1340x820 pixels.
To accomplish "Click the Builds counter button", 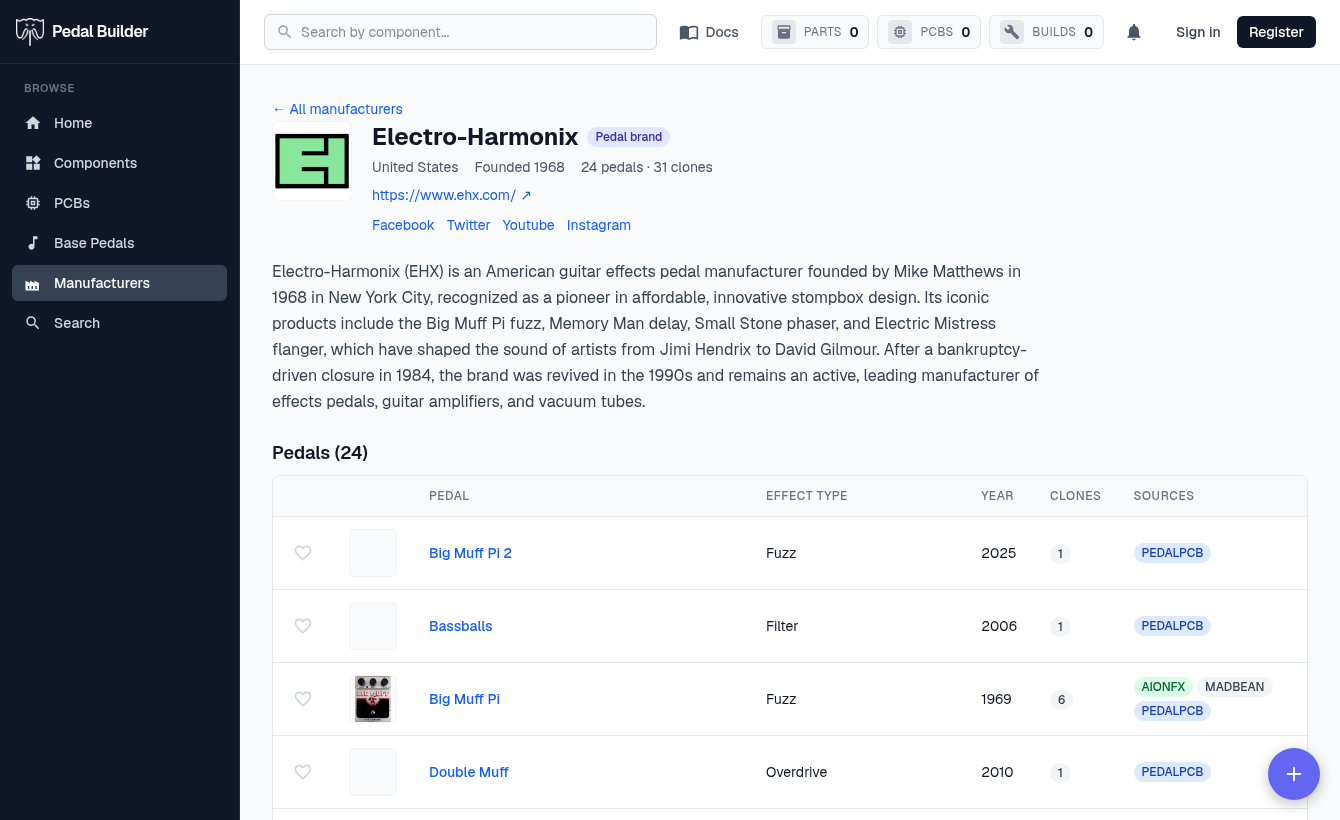I will click(1046, 32).
